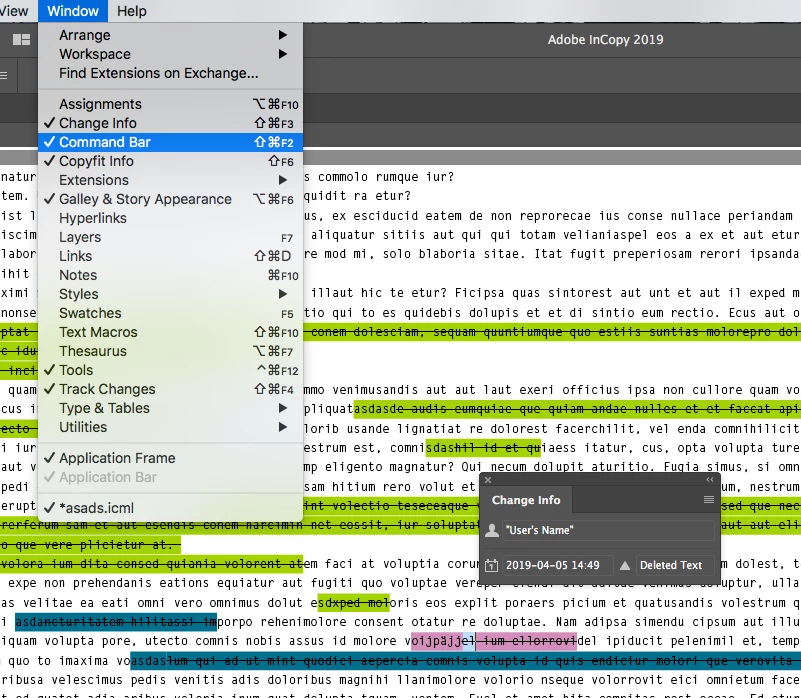Click the 2019-04-05 14:49 date field
The width and height of the screenshot is (801, 698).
pos(557,565)
